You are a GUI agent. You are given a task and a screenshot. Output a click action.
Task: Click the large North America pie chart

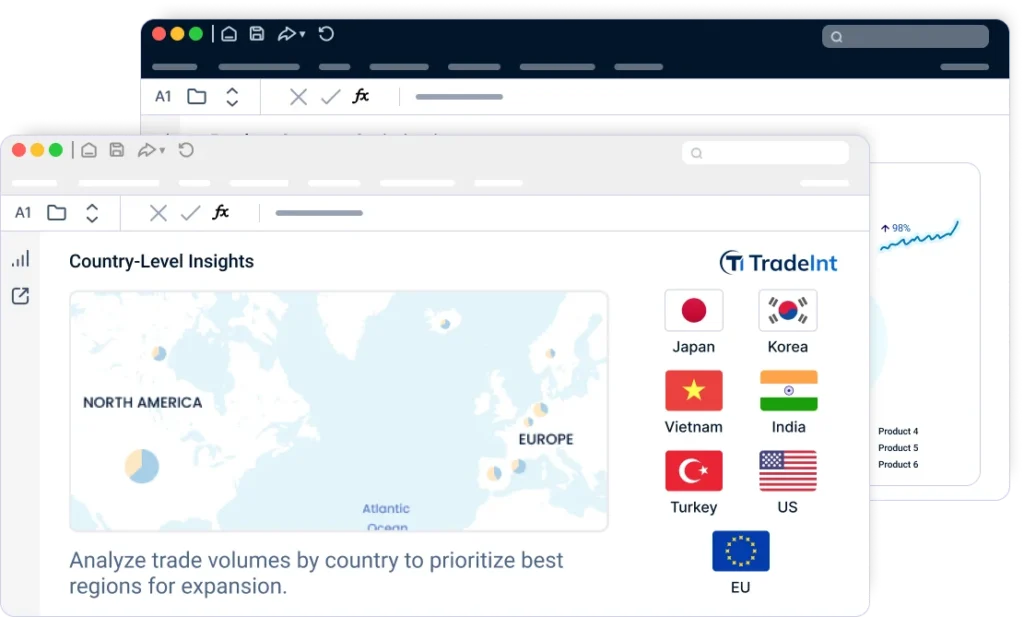click(142, 466)
